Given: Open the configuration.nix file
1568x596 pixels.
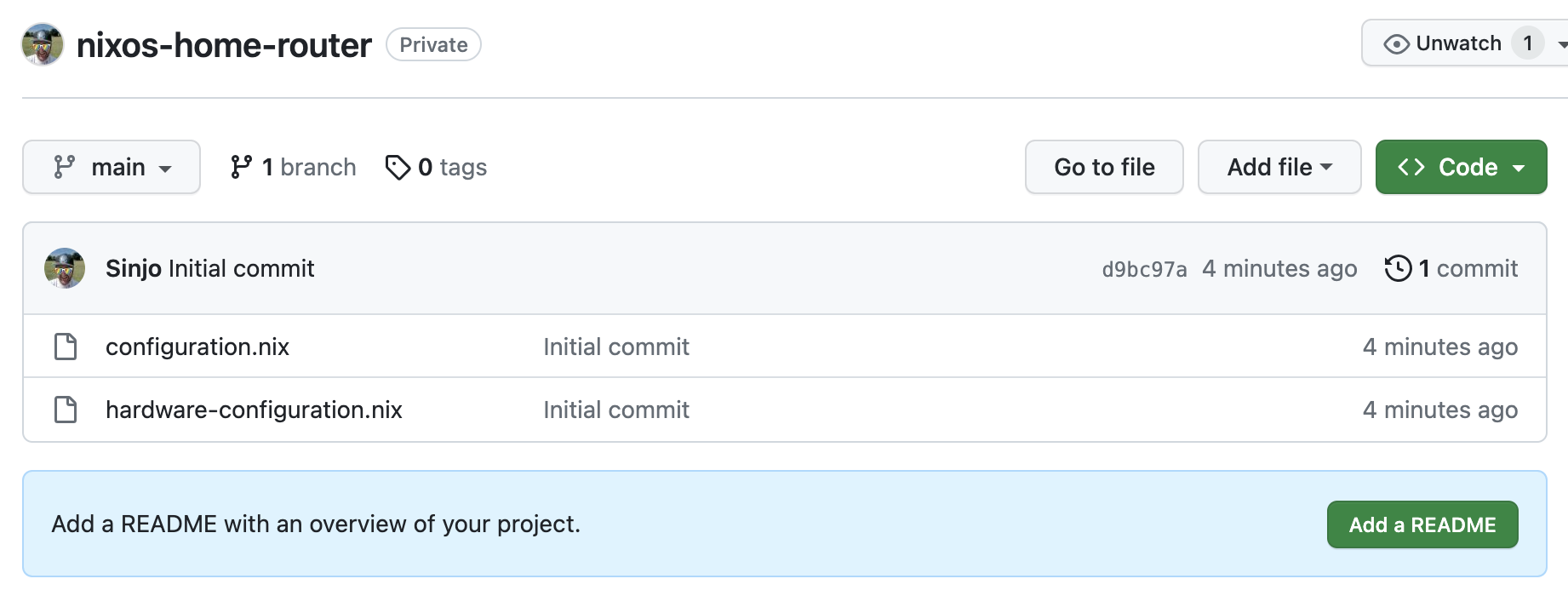Looking at the screenshot, I should [197, 347].
